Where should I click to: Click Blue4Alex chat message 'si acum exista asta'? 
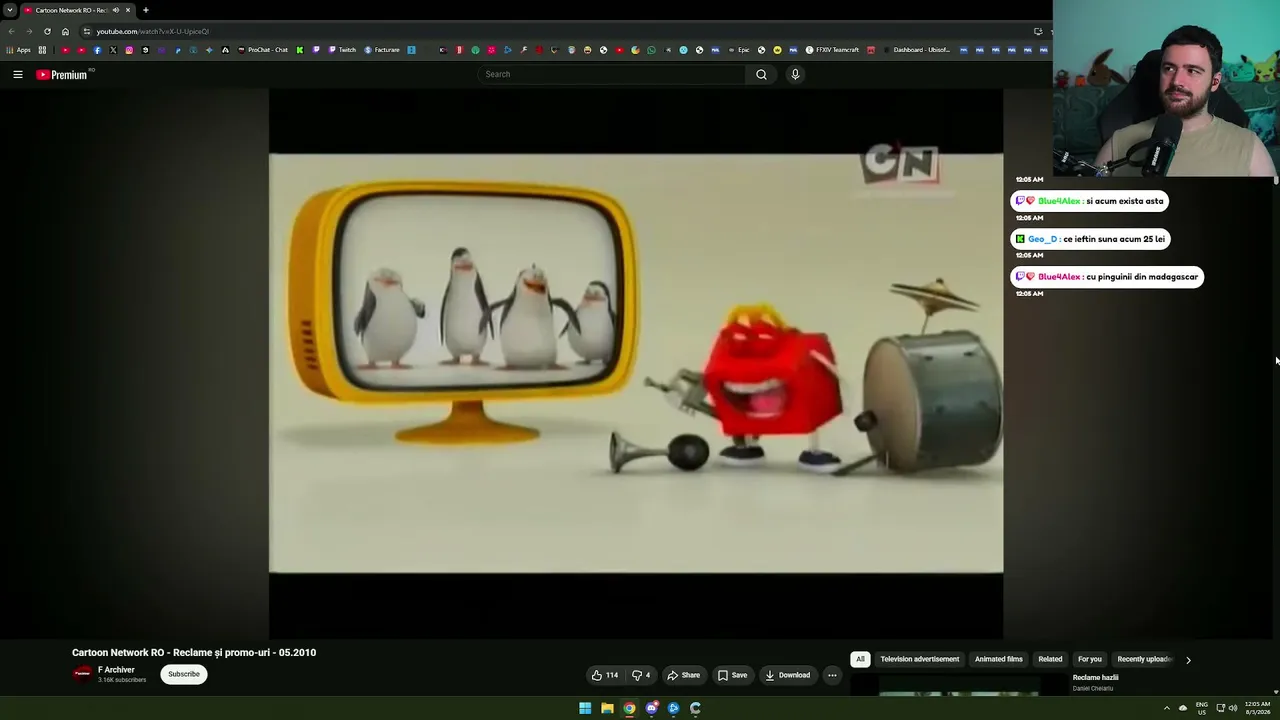point(1089,201)
